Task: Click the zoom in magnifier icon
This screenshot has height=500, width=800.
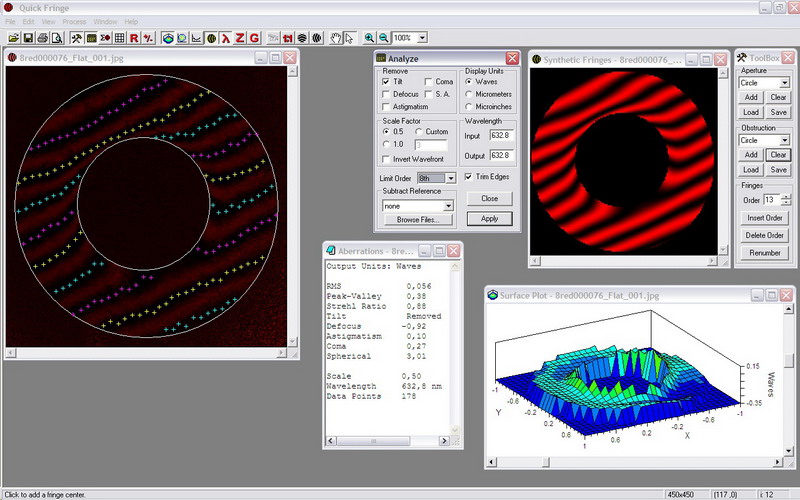Action: click(369, 38)
